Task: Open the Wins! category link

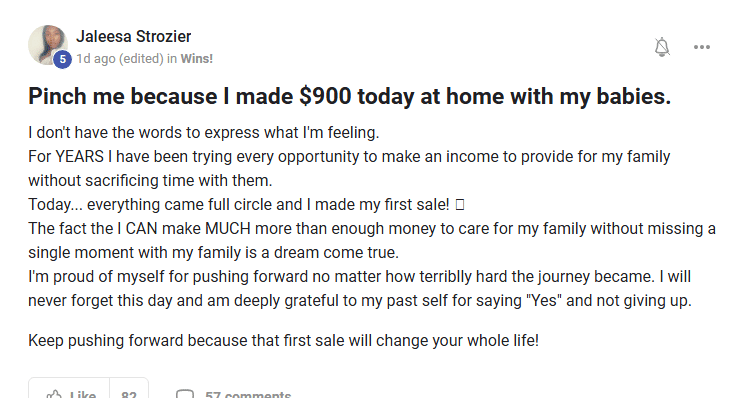Action: pyautogui.click(x=197, y=58)
